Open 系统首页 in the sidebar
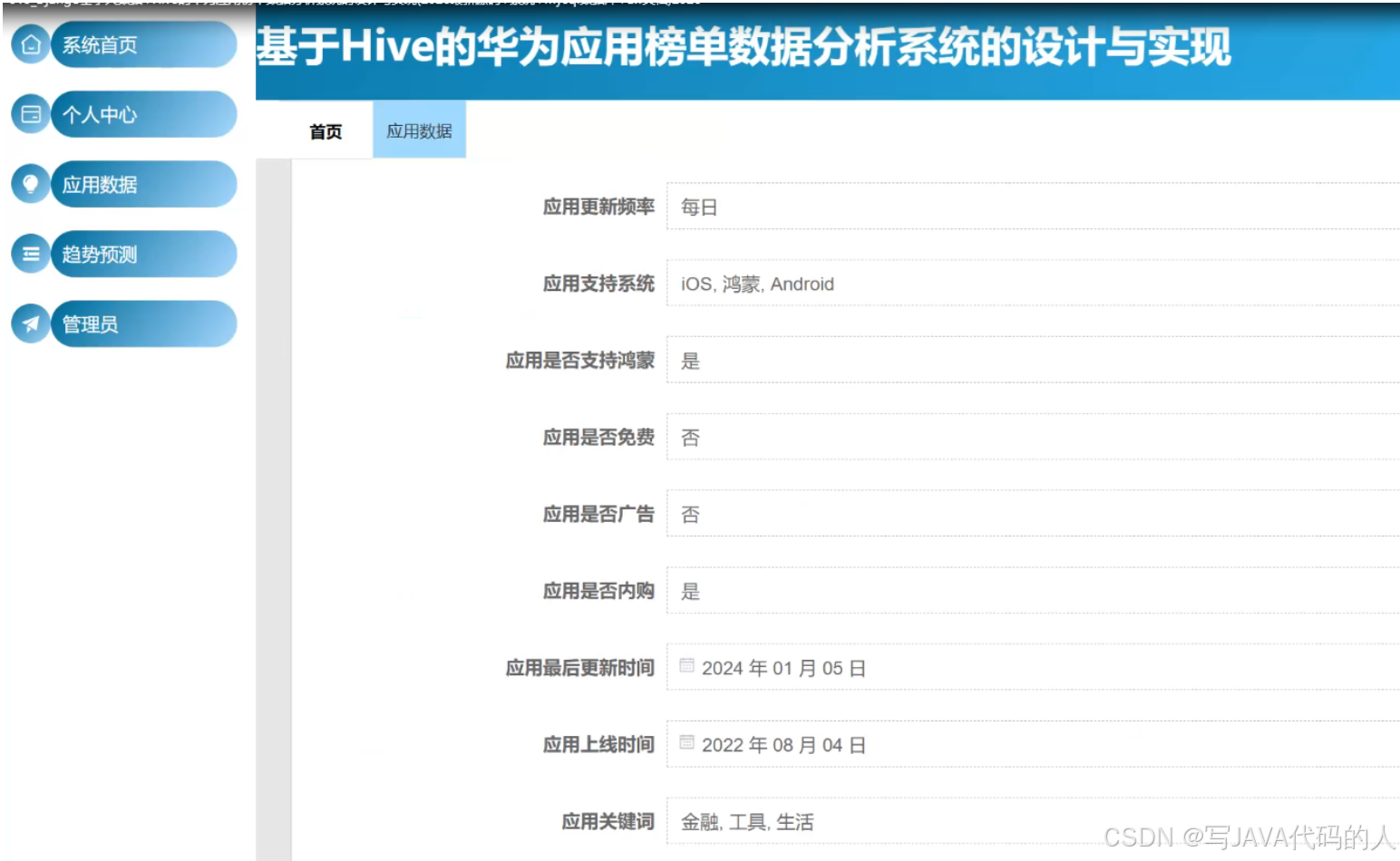The height and width of the screenshot is (861, 1400). pyautogui.click(x=144, y=44)
